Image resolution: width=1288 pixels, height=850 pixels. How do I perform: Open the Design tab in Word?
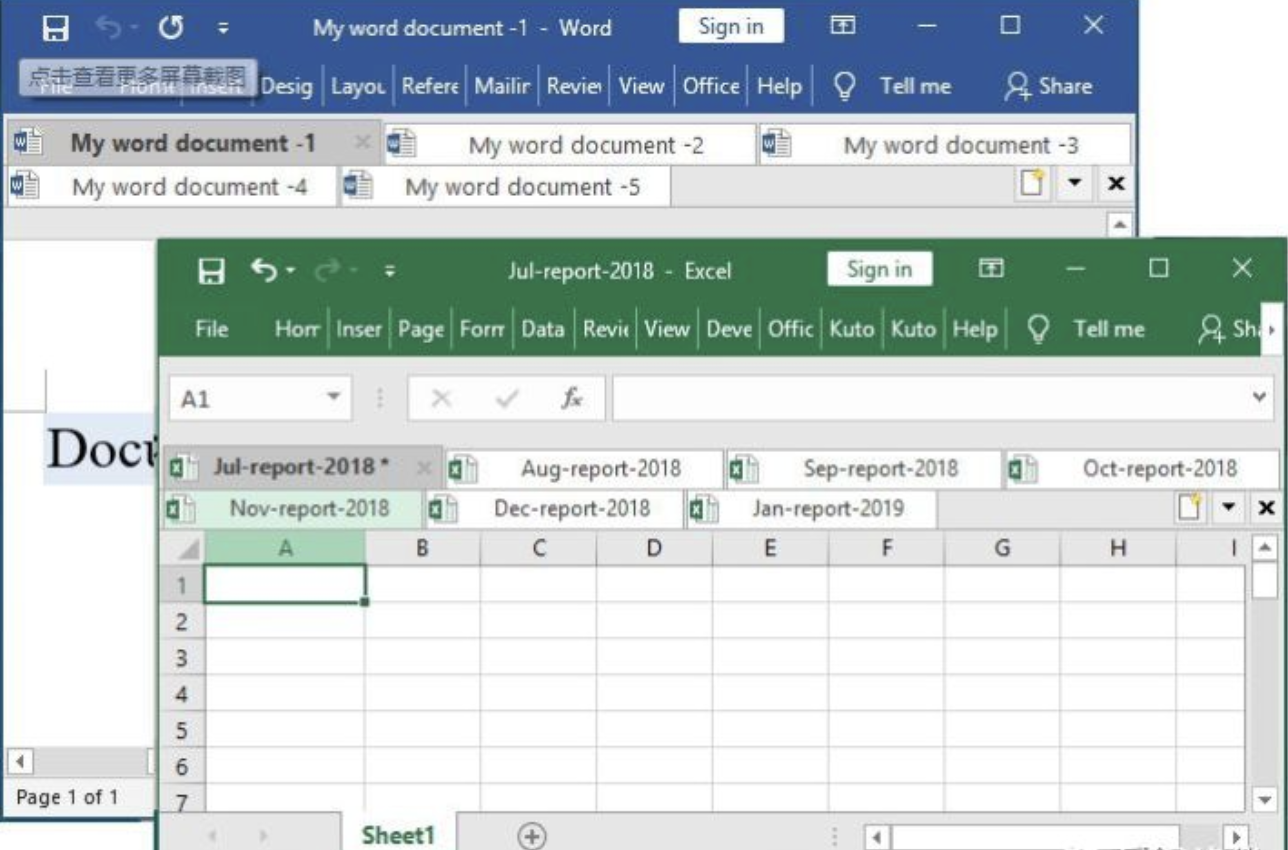(286, 86)
